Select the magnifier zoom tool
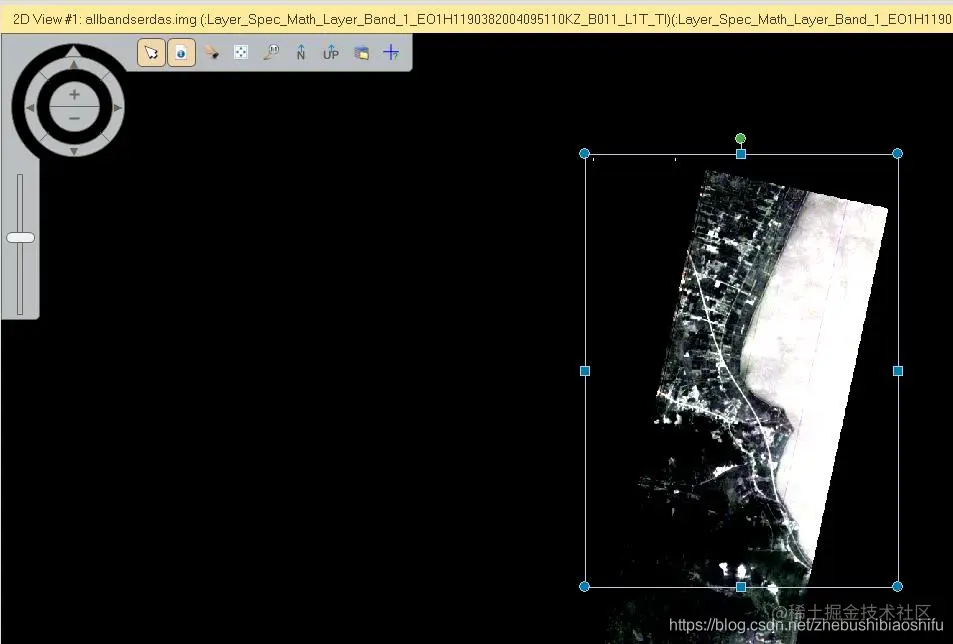Image resolution: width=953 pixels, height=644 pixels. click(271, 53)
